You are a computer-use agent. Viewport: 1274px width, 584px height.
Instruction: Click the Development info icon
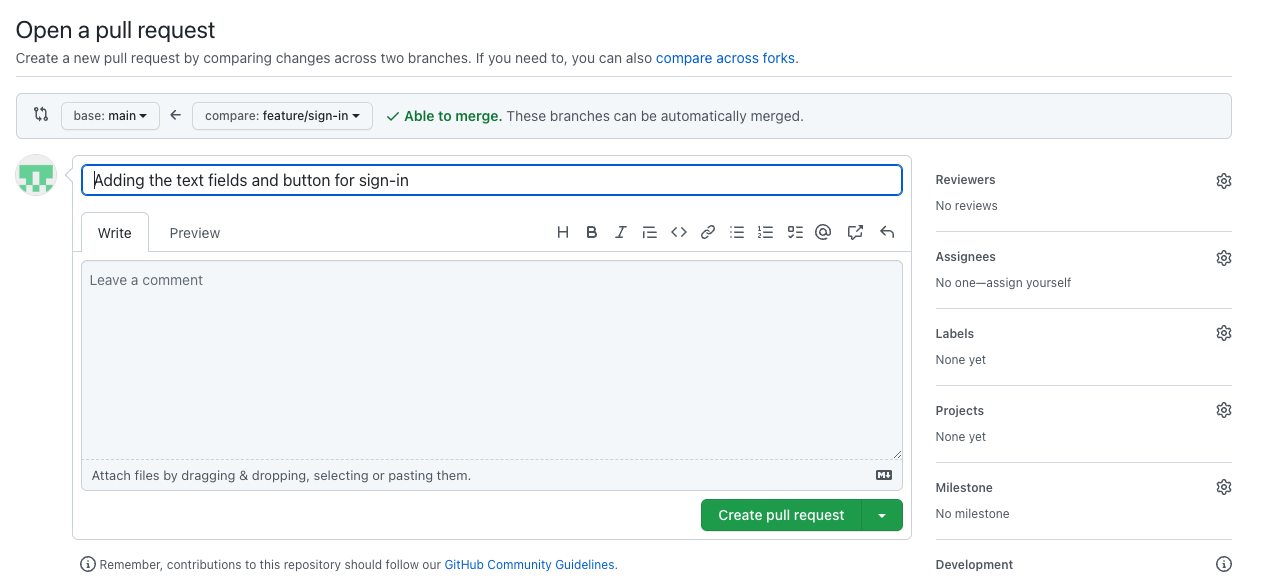(x=1224, y=564)
